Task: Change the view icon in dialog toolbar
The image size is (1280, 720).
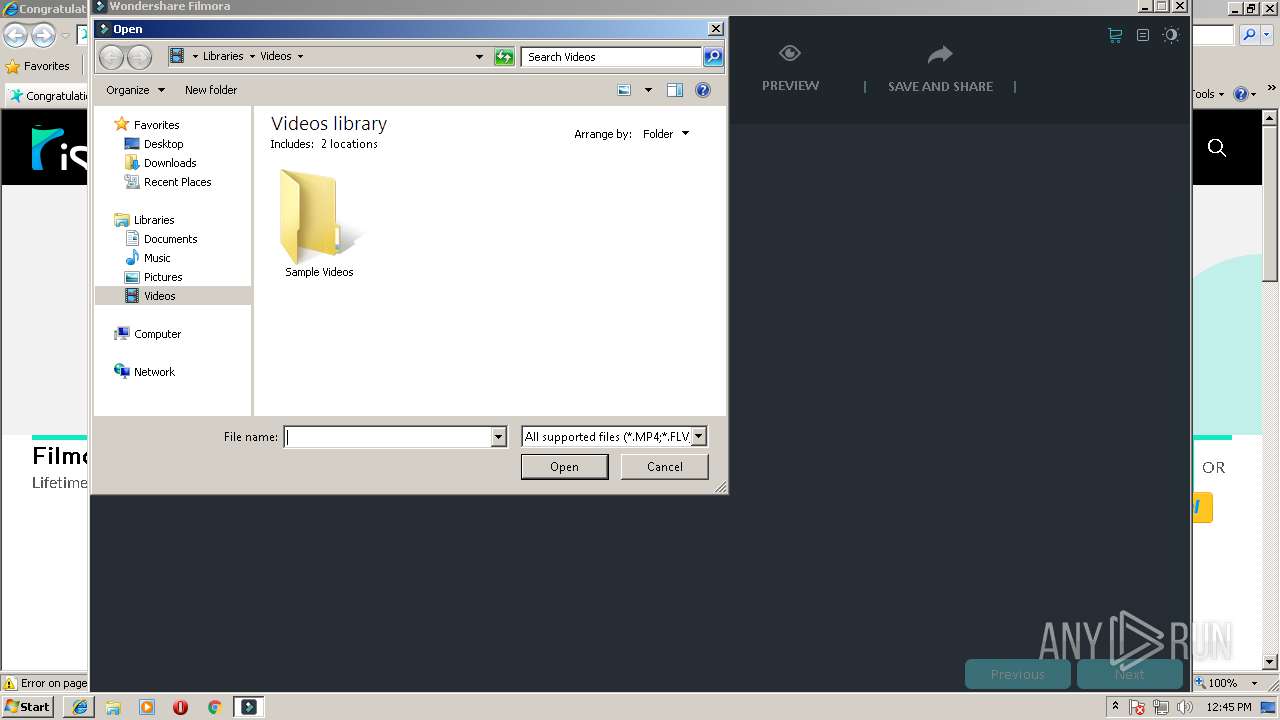Action: [625, 90]
